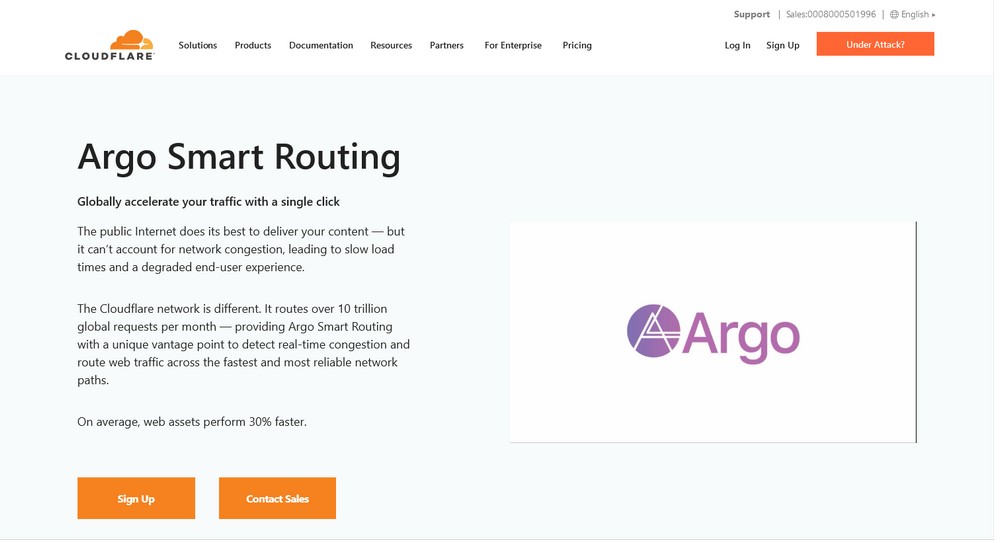This screenshot has width=1000, height=543.
Task: Open the For Enterprise menu
Action: click(x=513, y=45)
